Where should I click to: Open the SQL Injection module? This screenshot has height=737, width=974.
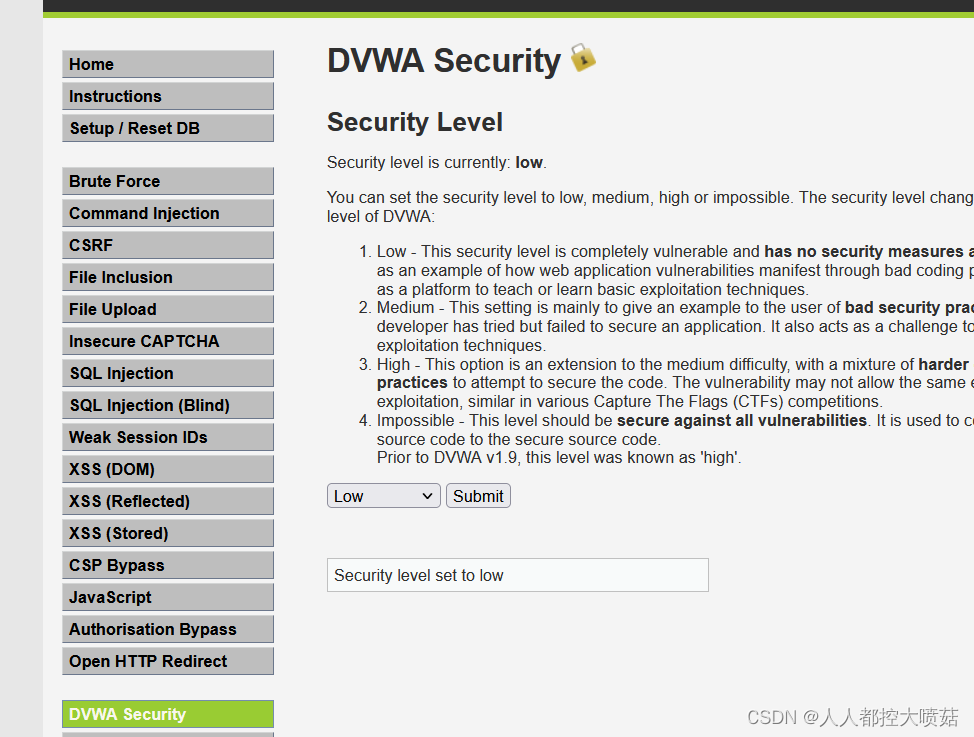(x=167, y=373)
